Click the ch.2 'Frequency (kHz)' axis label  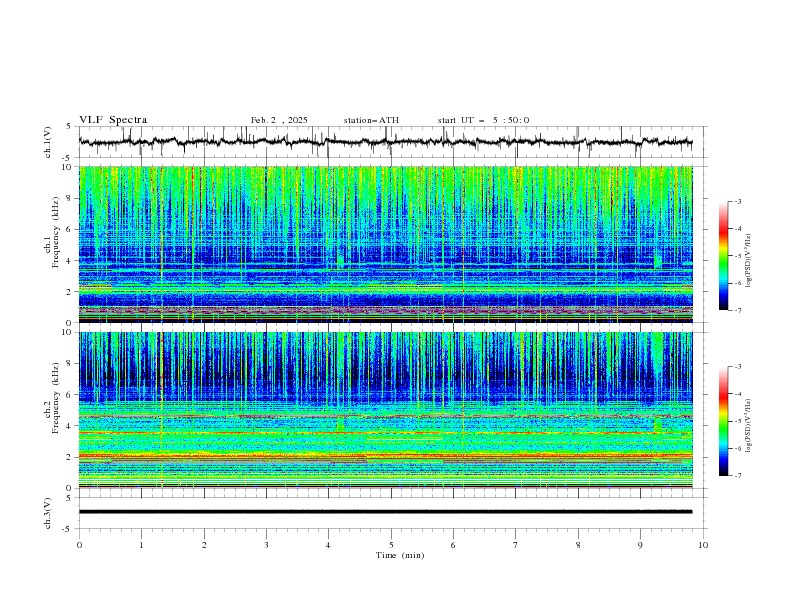[56, 398]
